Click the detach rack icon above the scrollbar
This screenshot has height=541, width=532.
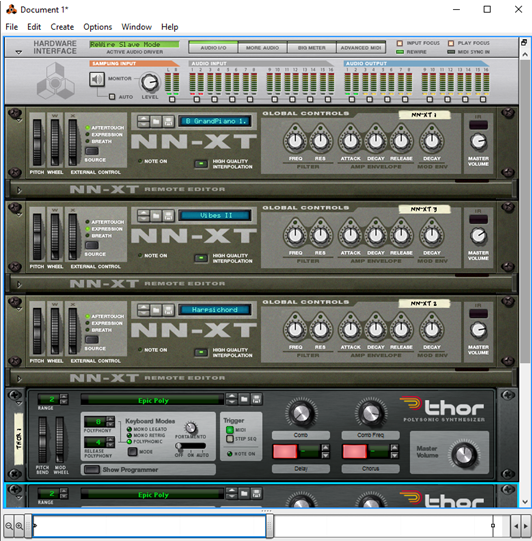tap(524, 42)
